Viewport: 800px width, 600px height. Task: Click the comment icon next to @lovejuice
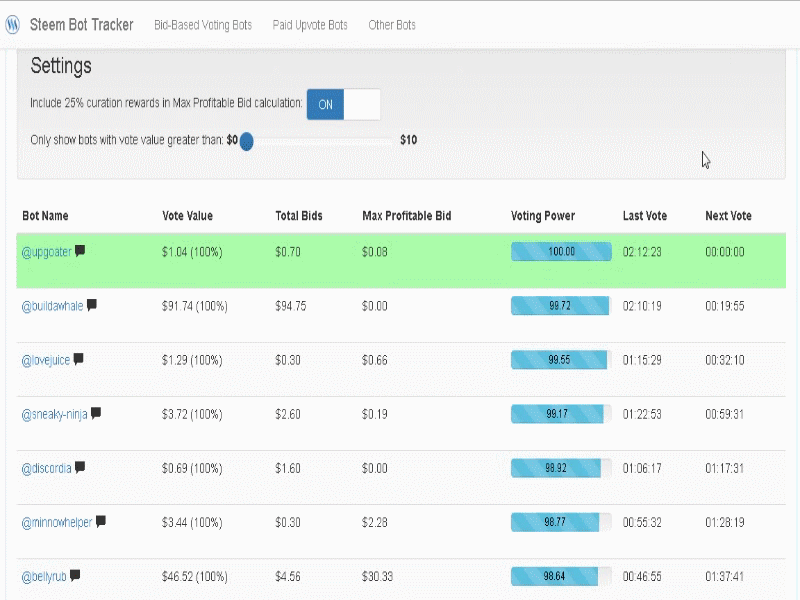(79, 359)
